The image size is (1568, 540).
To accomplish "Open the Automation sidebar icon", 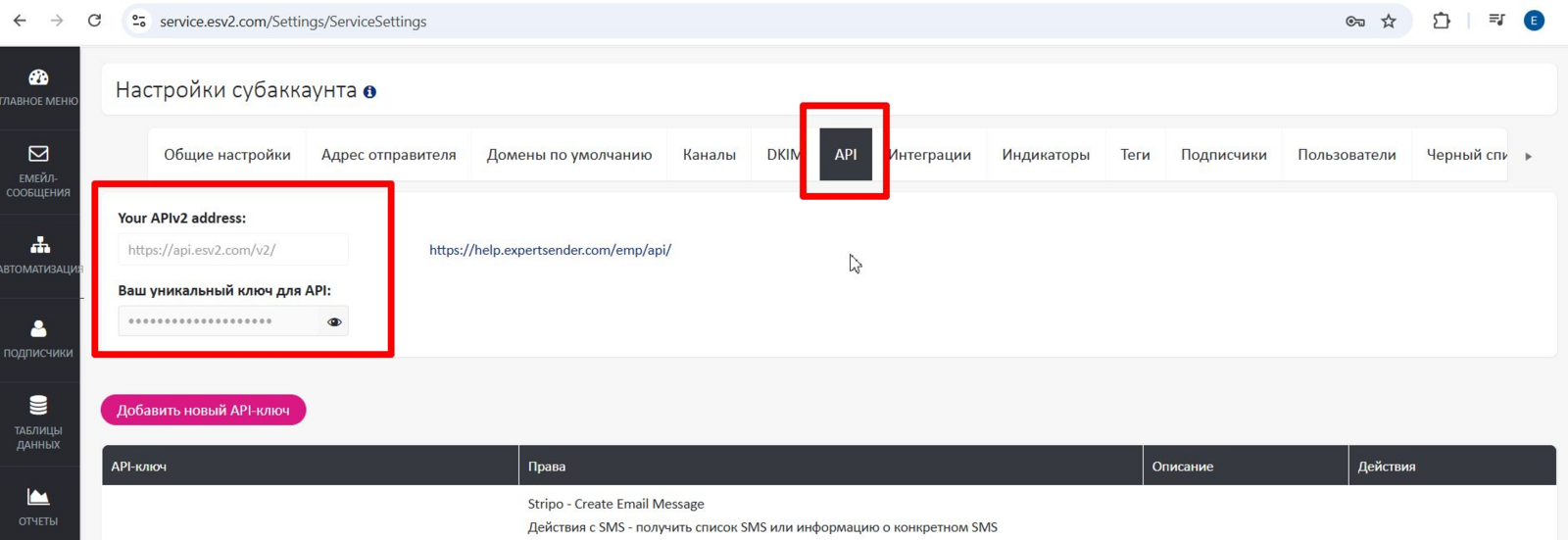I will [x=39, y=245].
